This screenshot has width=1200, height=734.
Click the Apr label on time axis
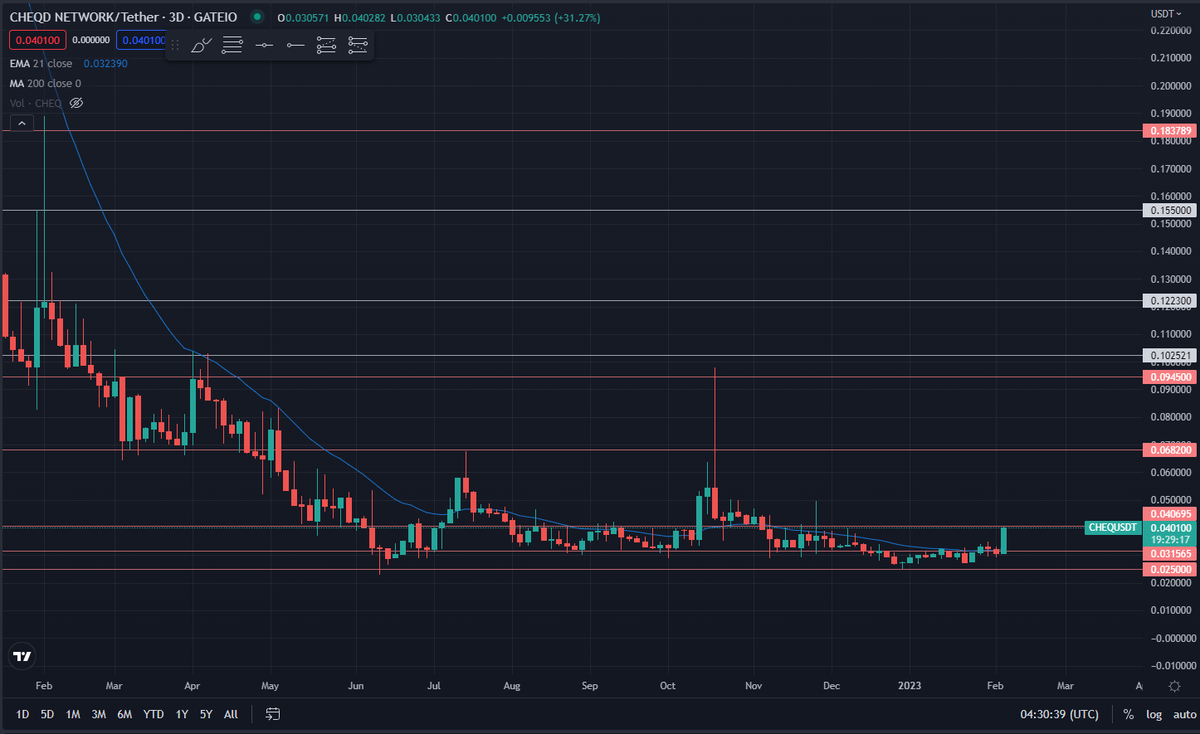coord(193,686)
